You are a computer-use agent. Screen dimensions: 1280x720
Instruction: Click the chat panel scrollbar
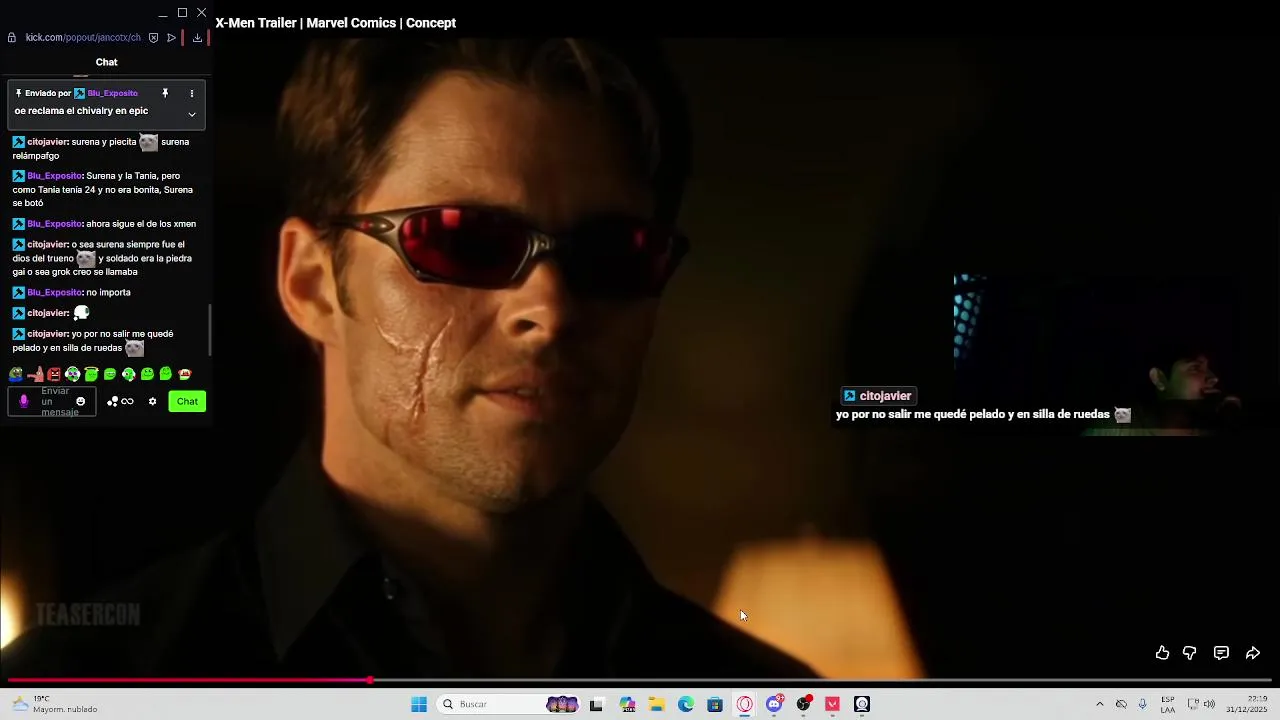tap(210, 330)
